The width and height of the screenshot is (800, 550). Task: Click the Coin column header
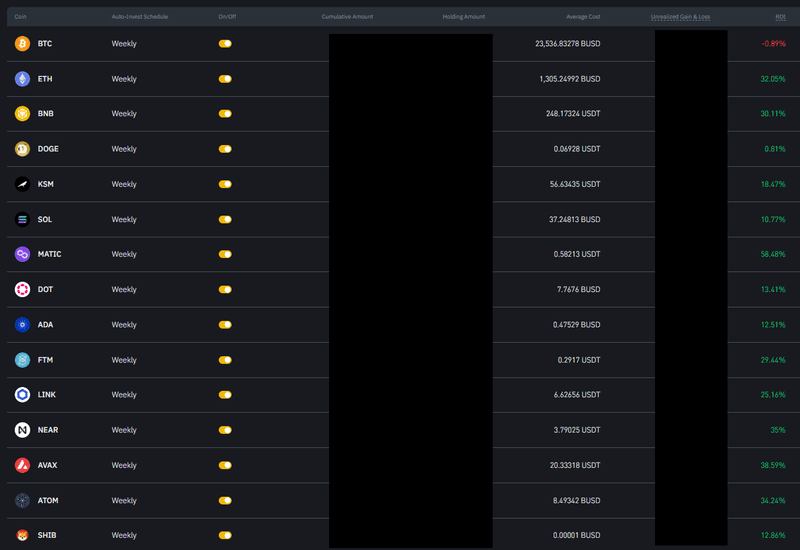(20, 17)
